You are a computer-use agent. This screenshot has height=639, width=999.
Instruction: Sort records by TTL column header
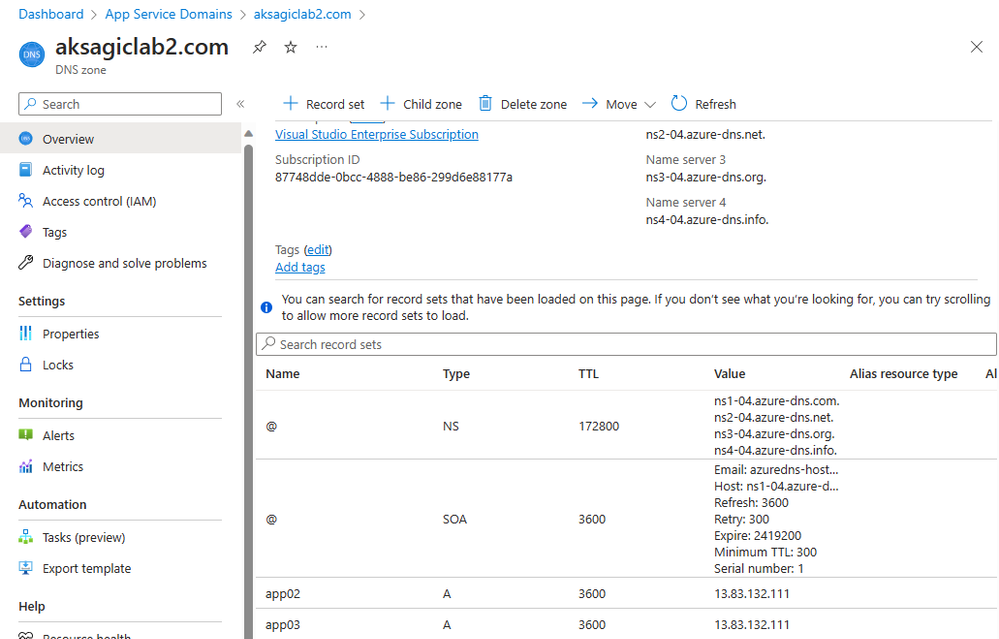(x=589, y=374)
